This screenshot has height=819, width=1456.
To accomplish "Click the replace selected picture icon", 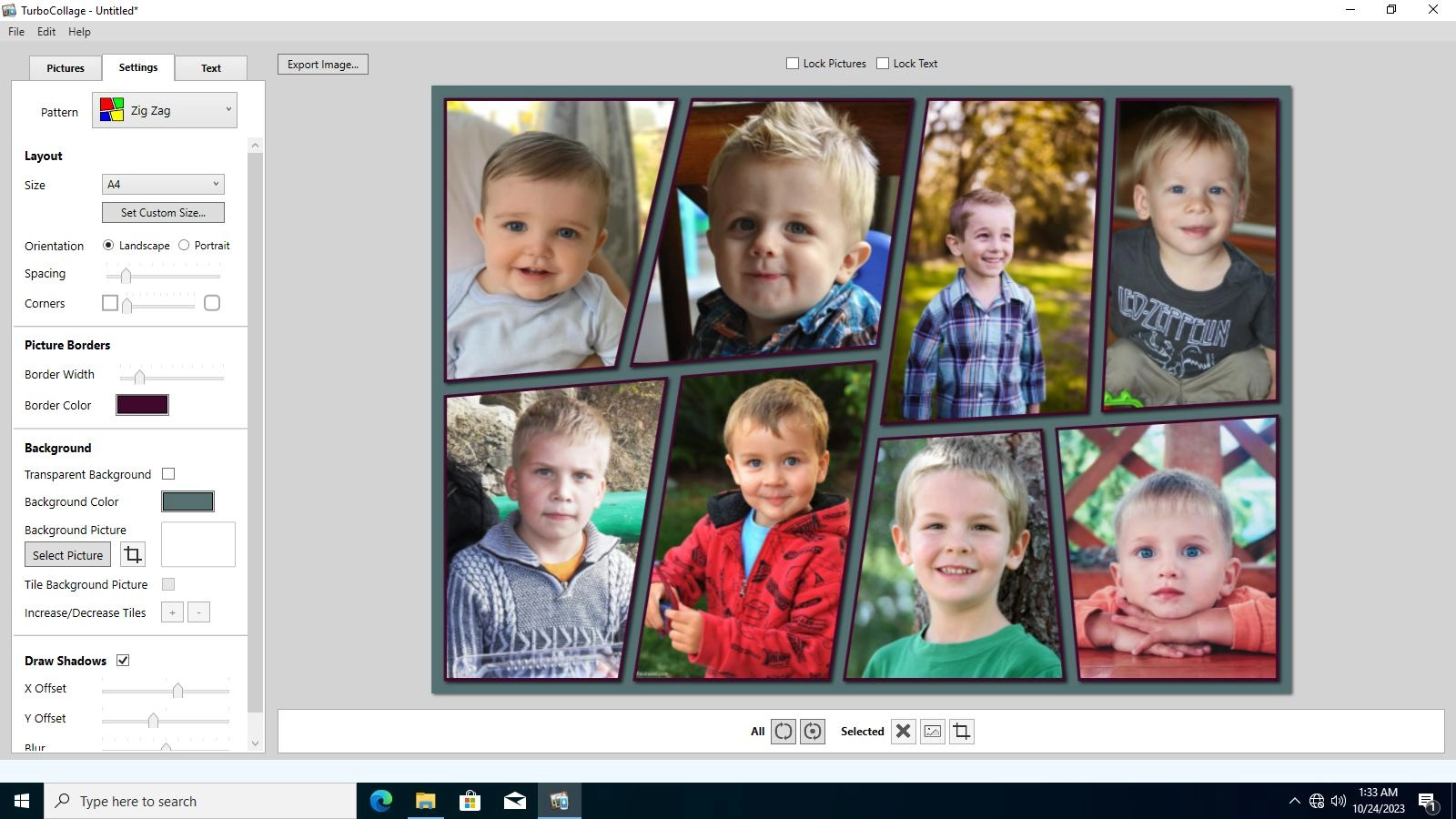I will coord(933,731).
